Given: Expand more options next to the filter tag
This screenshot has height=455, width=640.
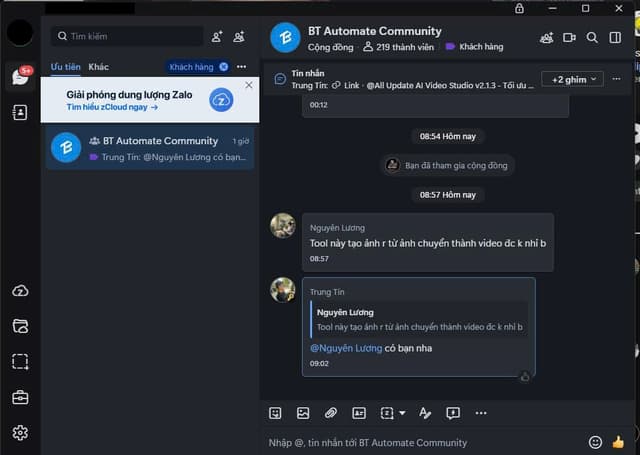Looking at the screenshot, I should [x=241, y=67].
